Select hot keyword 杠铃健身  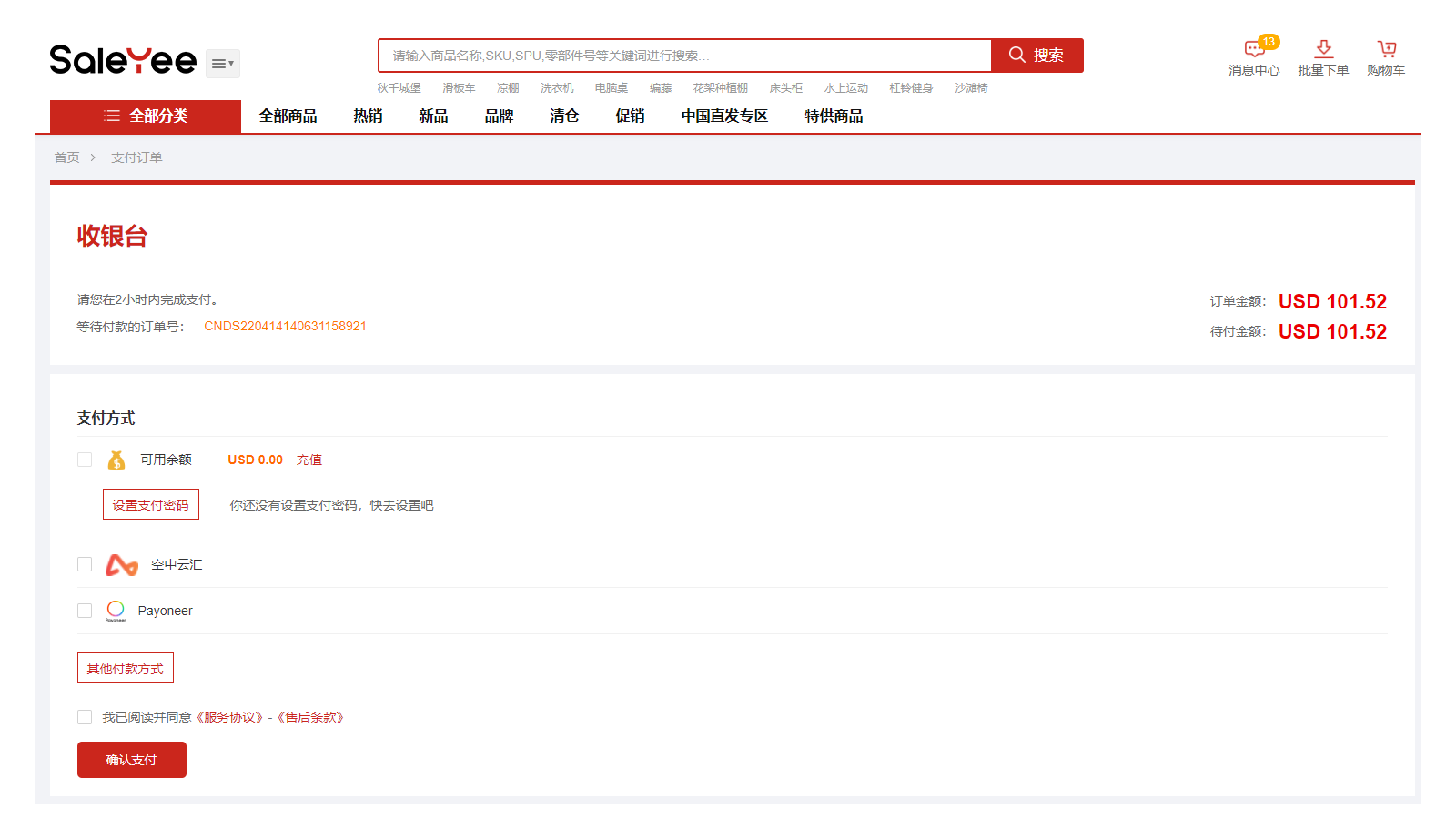[912, 88]
